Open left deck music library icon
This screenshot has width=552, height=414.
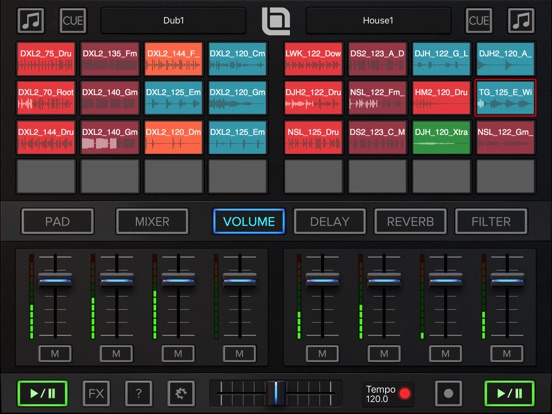point(31,21)
